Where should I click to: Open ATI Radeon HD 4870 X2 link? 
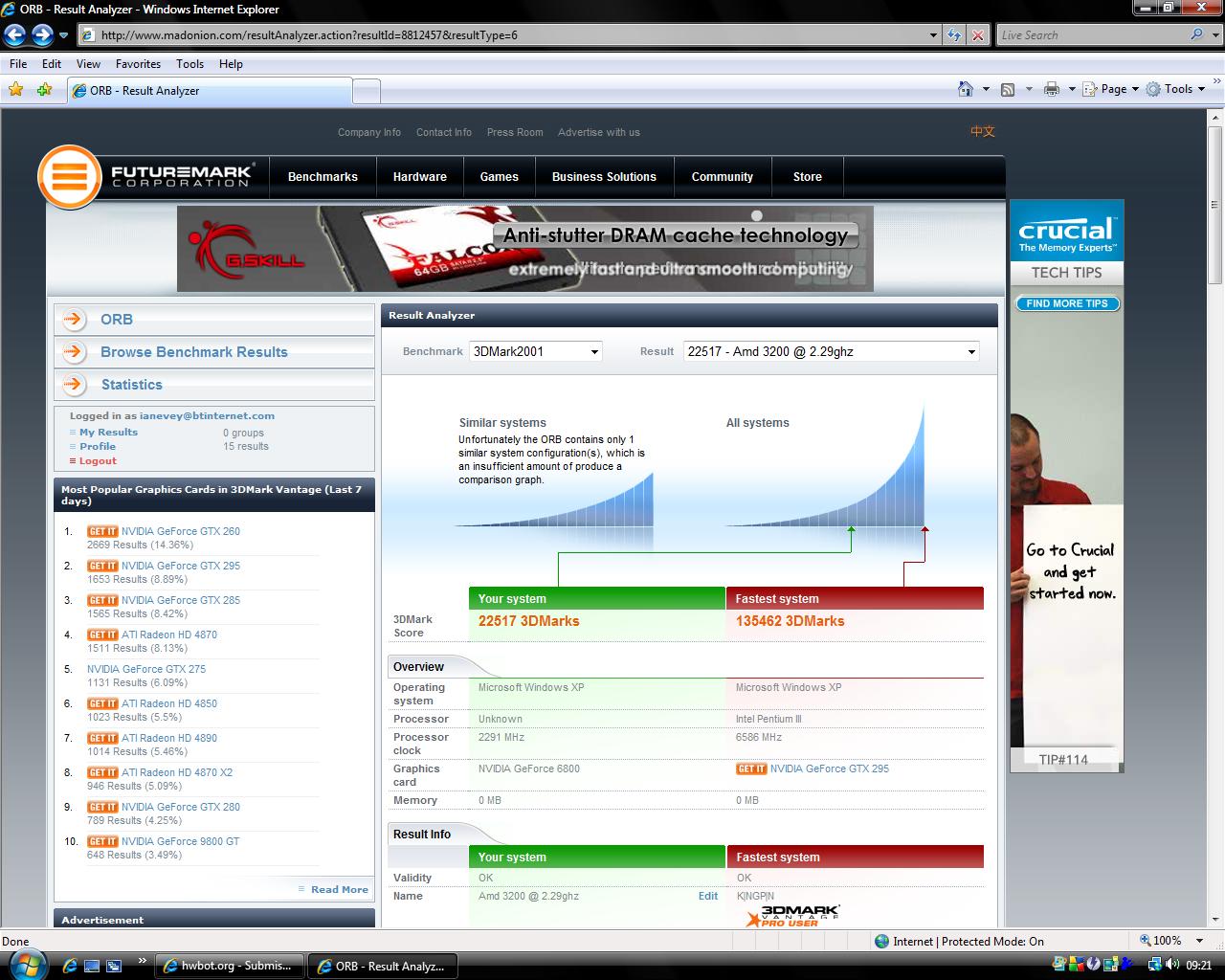point(177,772)
